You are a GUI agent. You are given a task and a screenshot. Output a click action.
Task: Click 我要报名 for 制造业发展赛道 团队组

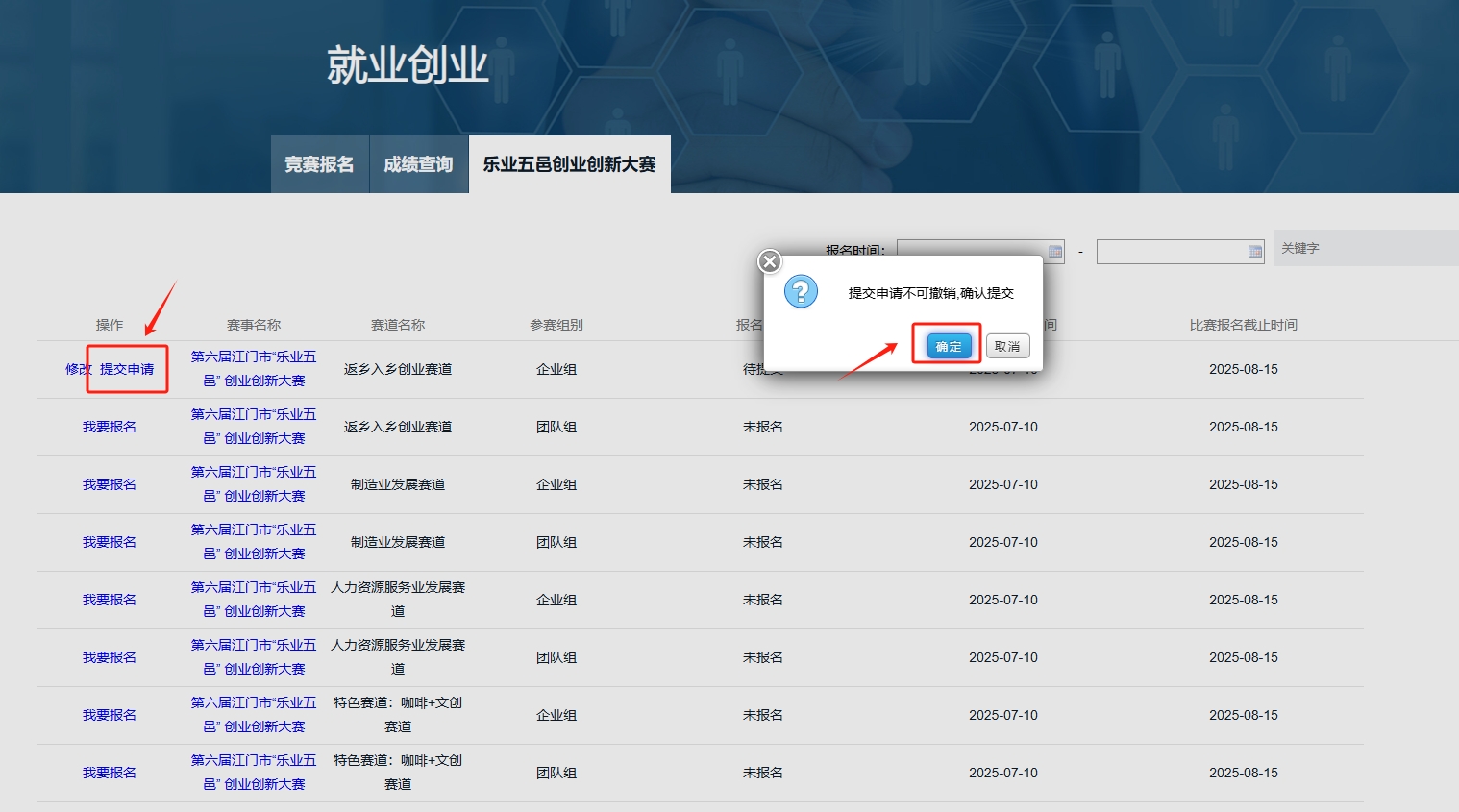(x=110, y=542)
